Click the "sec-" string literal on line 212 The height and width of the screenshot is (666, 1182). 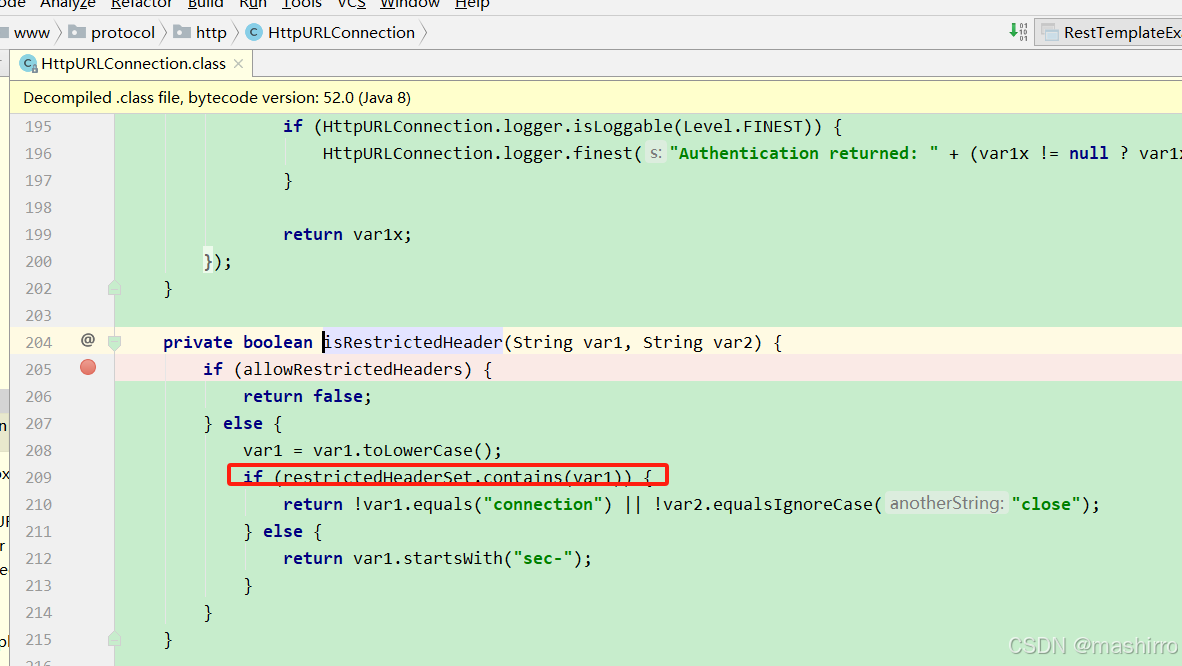pos(543,559)
